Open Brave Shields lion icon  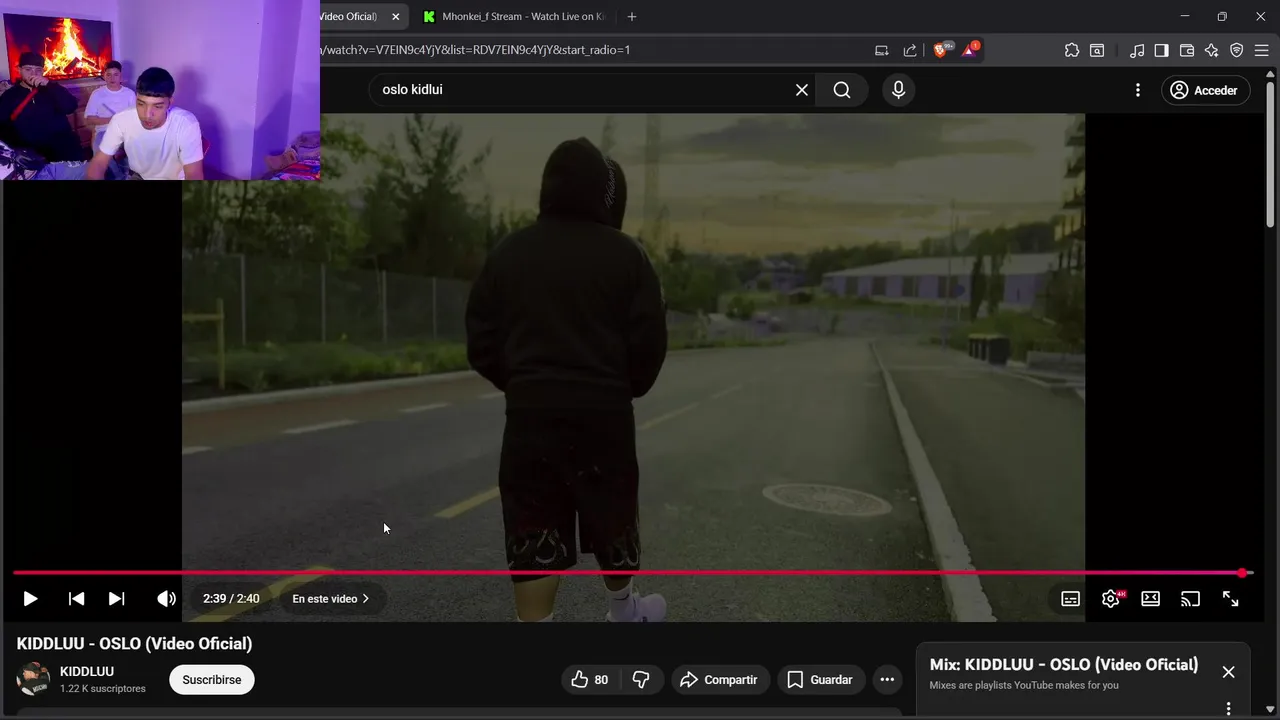coord(941,49)
